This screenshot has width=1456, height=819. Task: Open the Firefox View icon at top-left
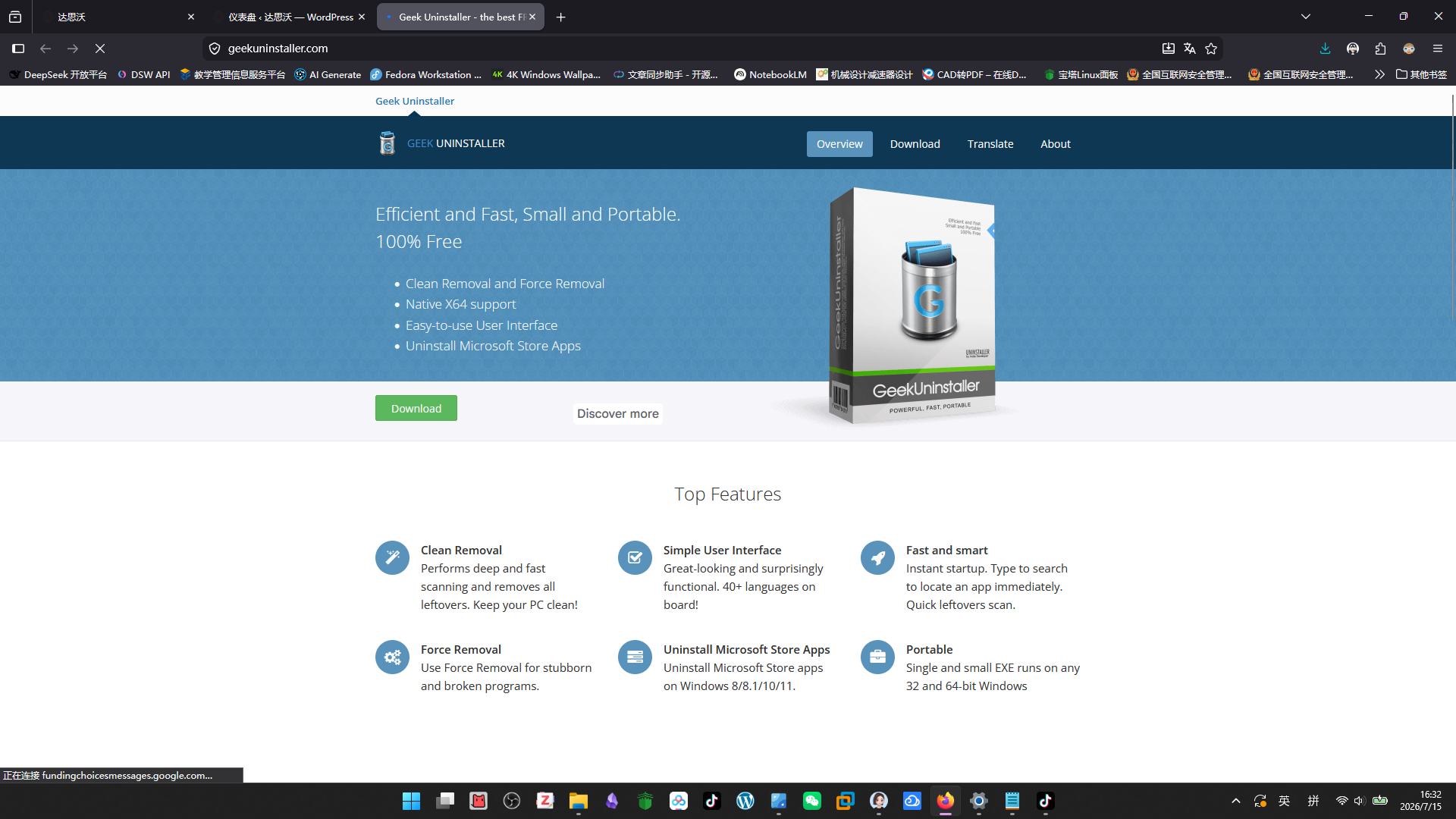(15, 17)
